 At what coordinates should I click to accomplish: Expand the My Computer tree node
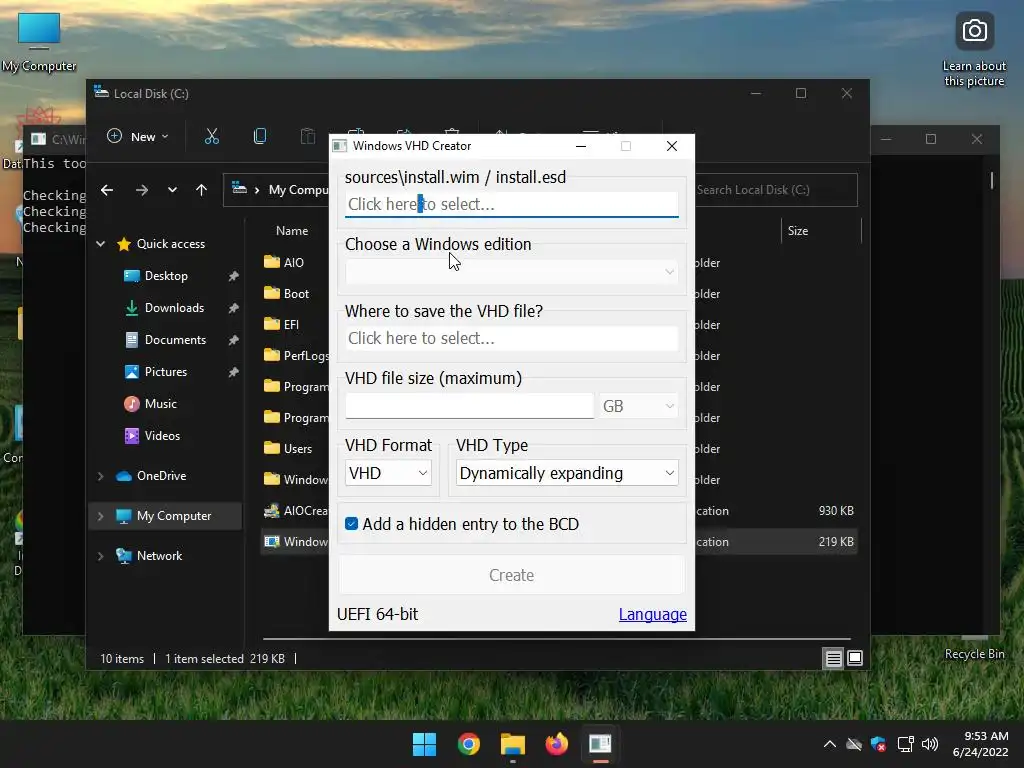[101, 516]
